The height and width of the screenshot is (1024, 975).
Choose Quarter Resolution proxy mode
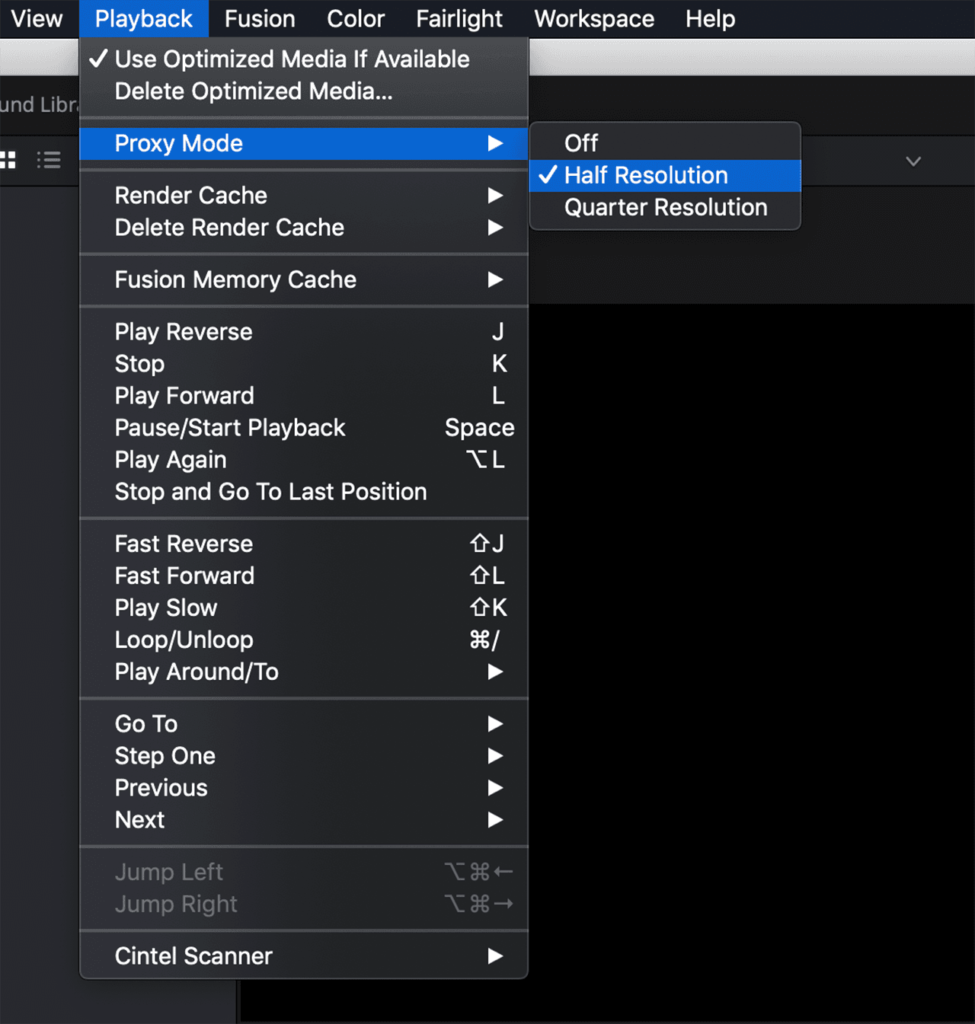(x=665, y=208)
